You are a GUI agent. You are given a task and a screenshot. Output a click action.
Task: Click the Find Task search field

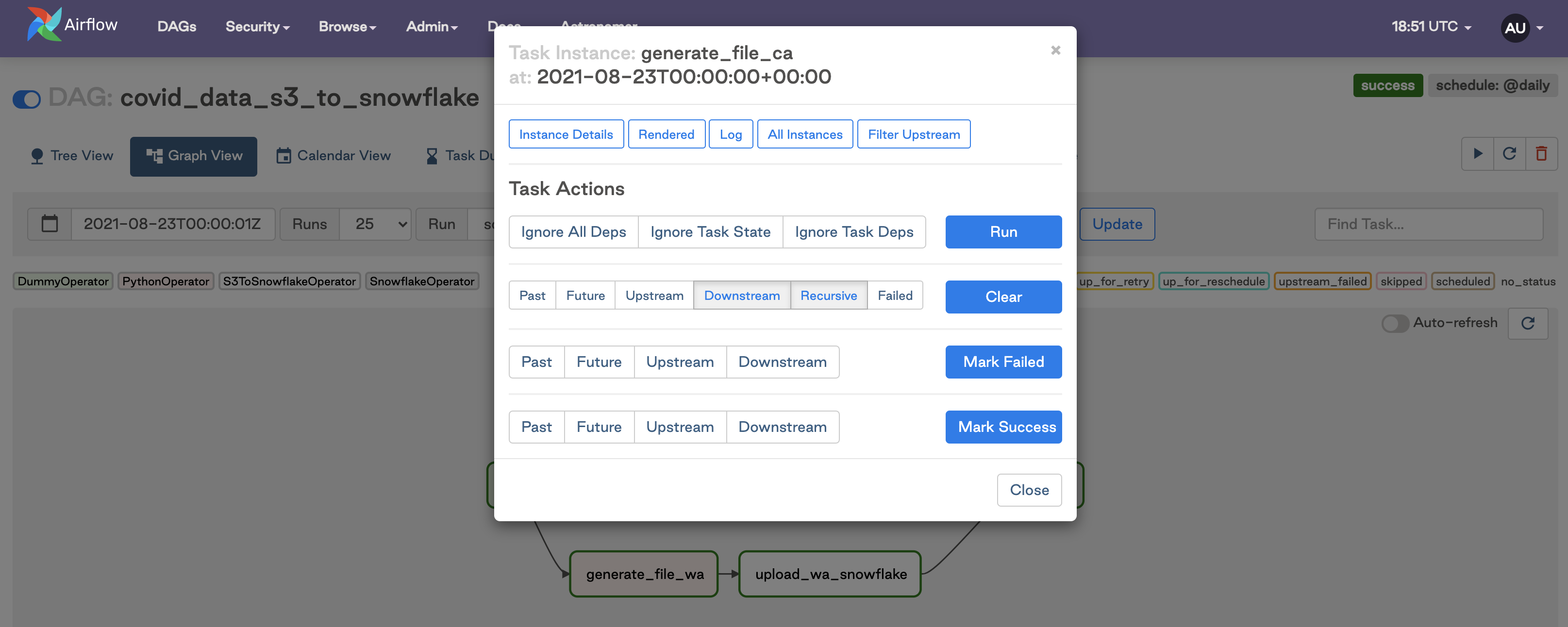[x=1429, y=224]
